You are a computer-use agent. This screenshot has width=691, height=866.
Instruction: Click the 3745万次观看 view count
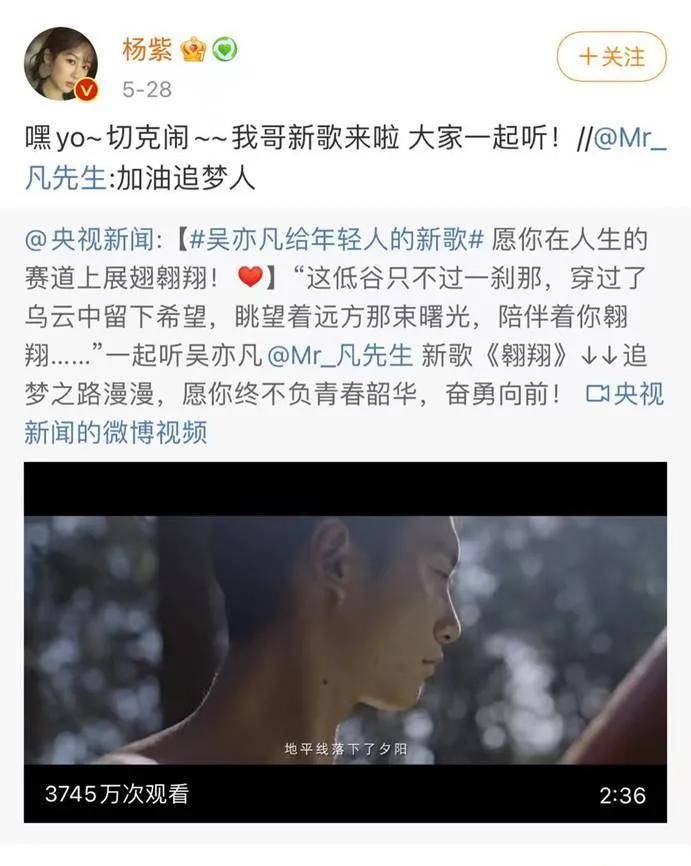pyautogui.click(x=117, y=794)
